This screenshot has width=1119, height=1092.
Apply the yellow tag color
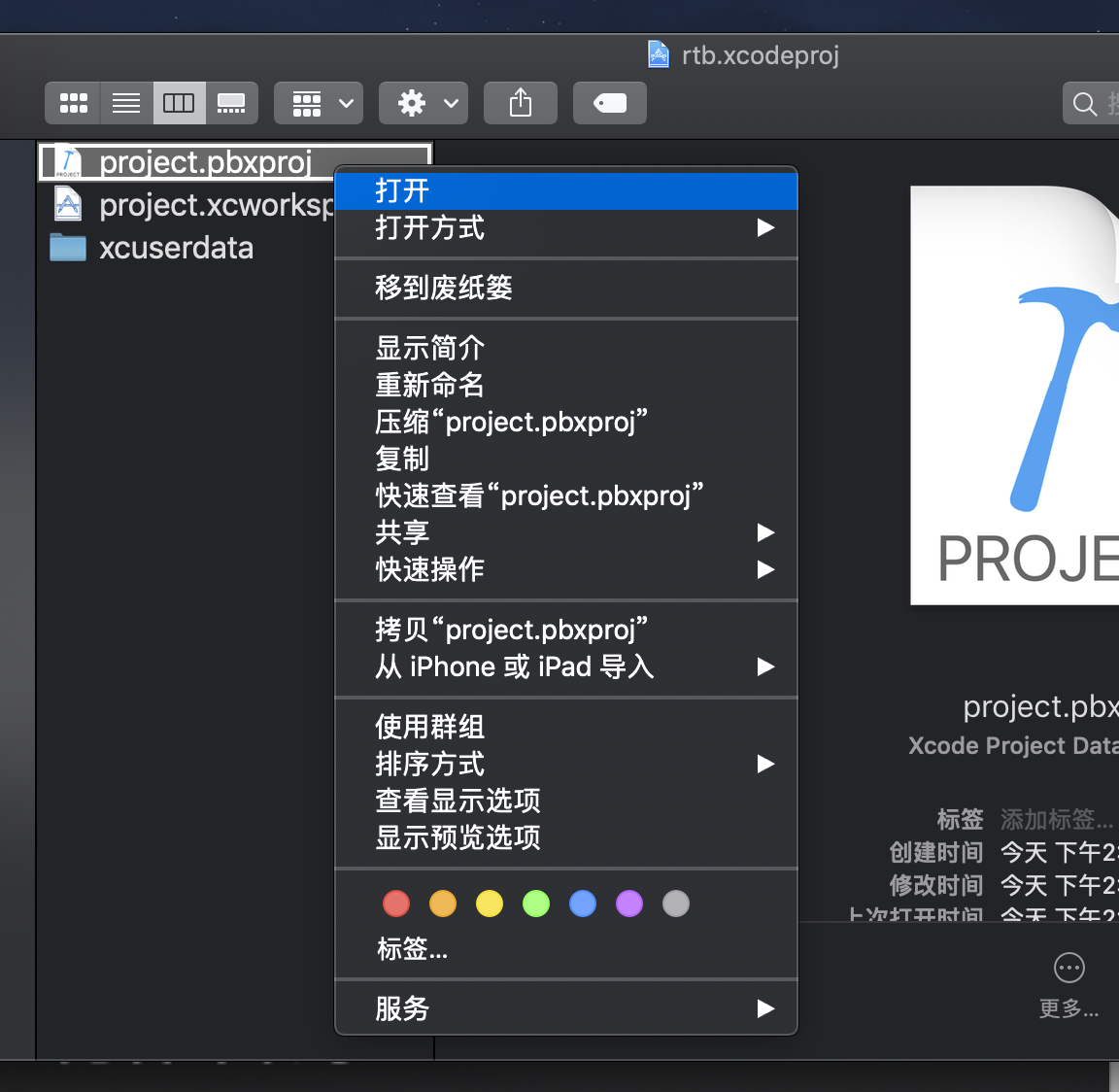pos(490,904)
